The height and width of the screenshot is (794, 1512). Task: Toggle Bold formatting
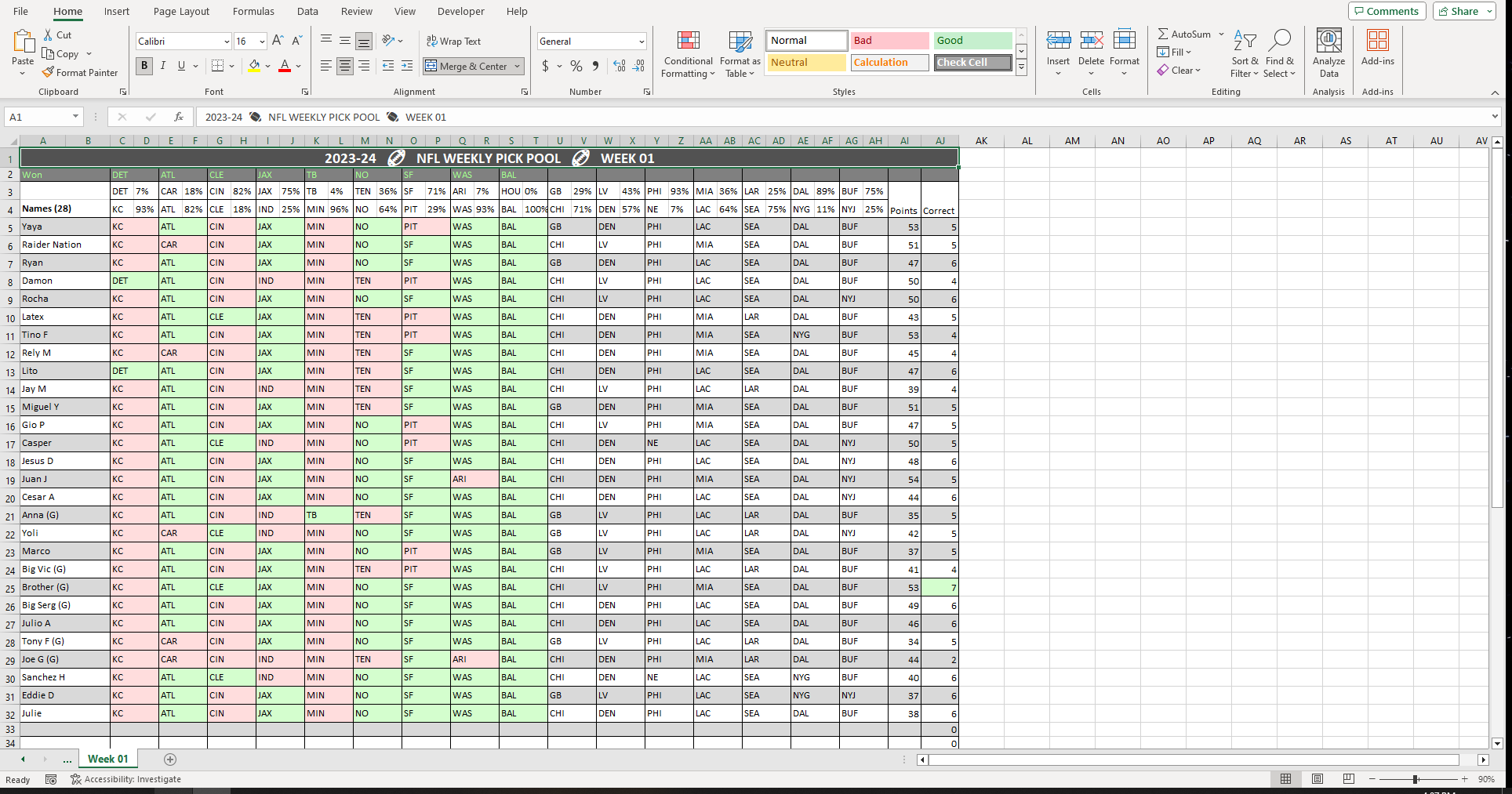point(144,66)
